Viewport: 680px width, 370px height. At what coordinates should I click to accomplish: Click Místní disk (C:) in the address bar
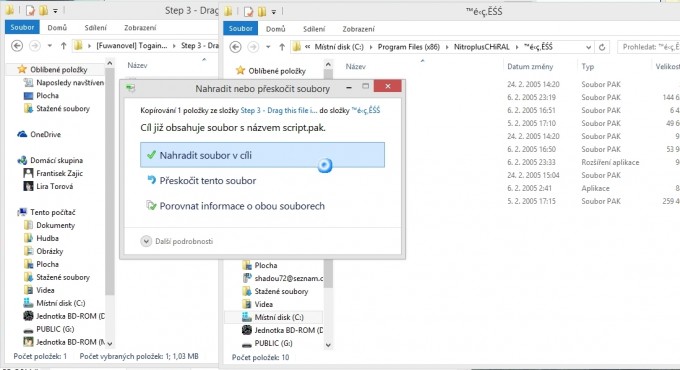[x=339, y=47]
